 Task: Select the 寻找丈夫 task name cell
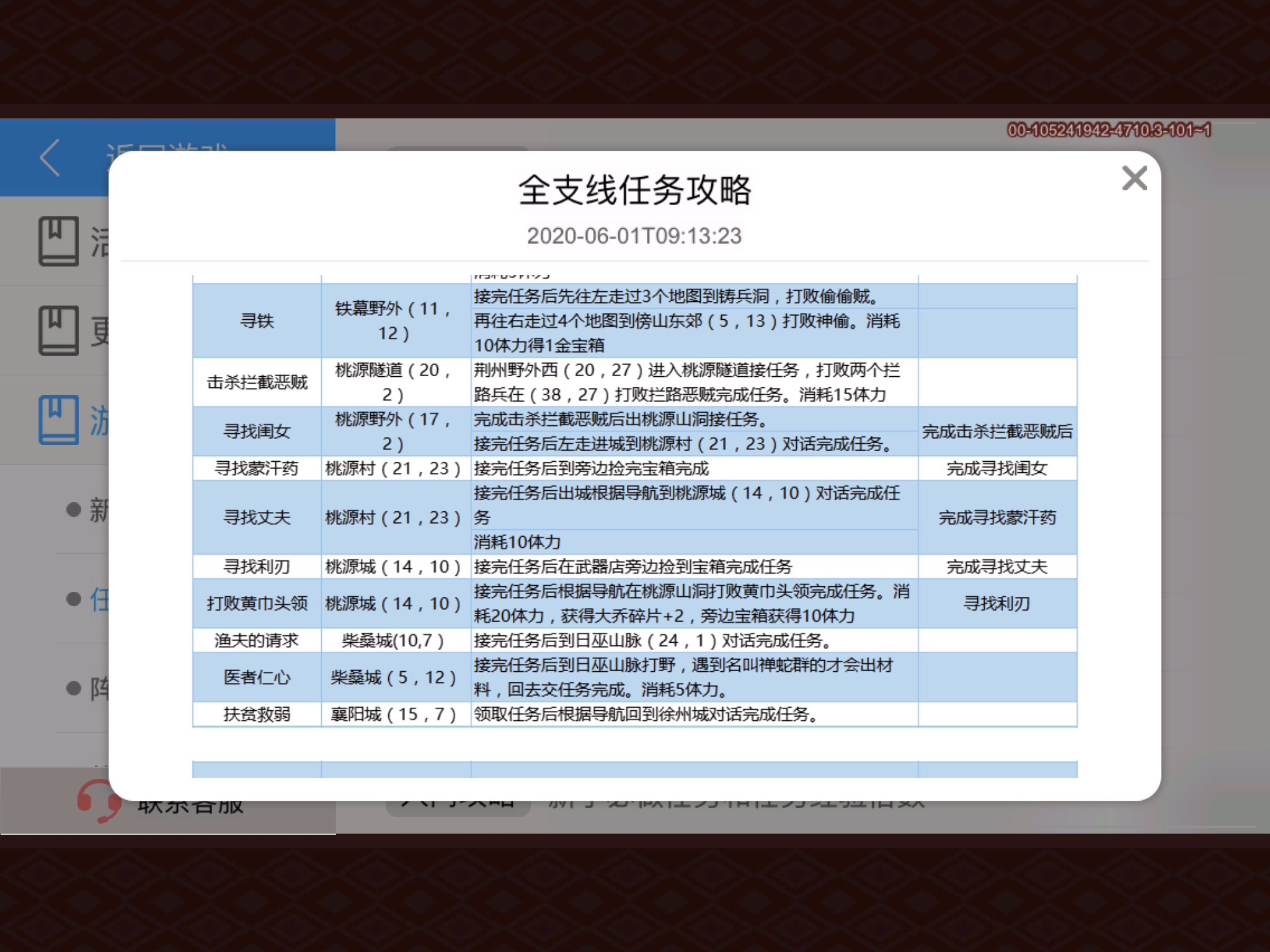pyautogui.click(x=257, y=517)
